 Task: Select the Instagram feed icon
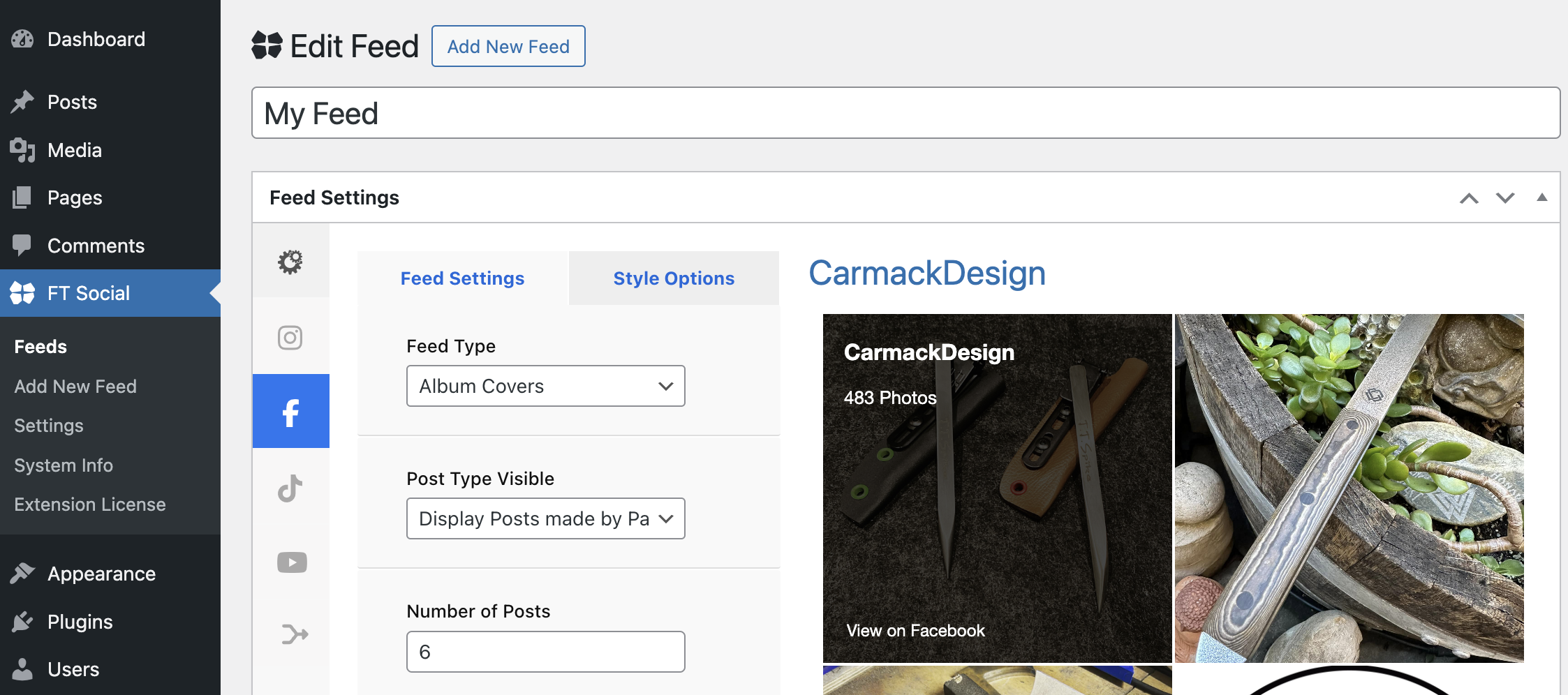(x=290, y=338)
